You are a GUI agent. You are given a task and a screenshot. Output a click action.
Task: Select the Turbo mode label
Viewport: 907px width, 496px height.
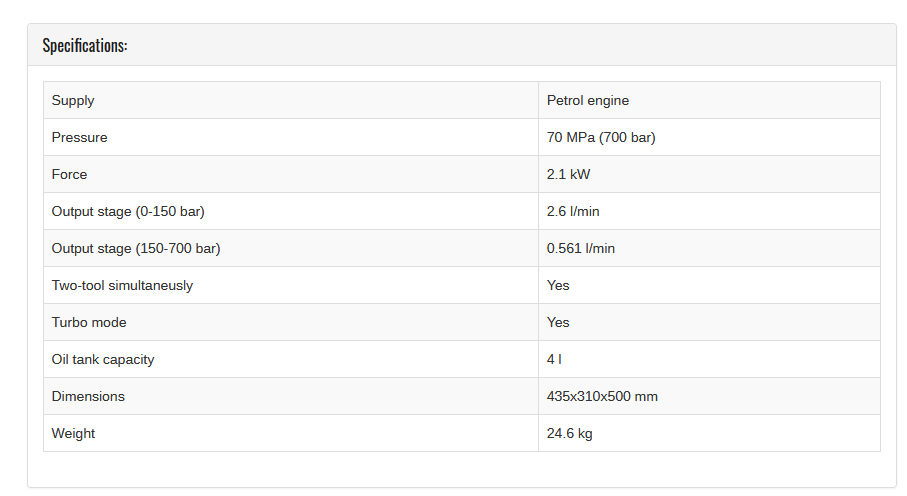pos(89,323)
